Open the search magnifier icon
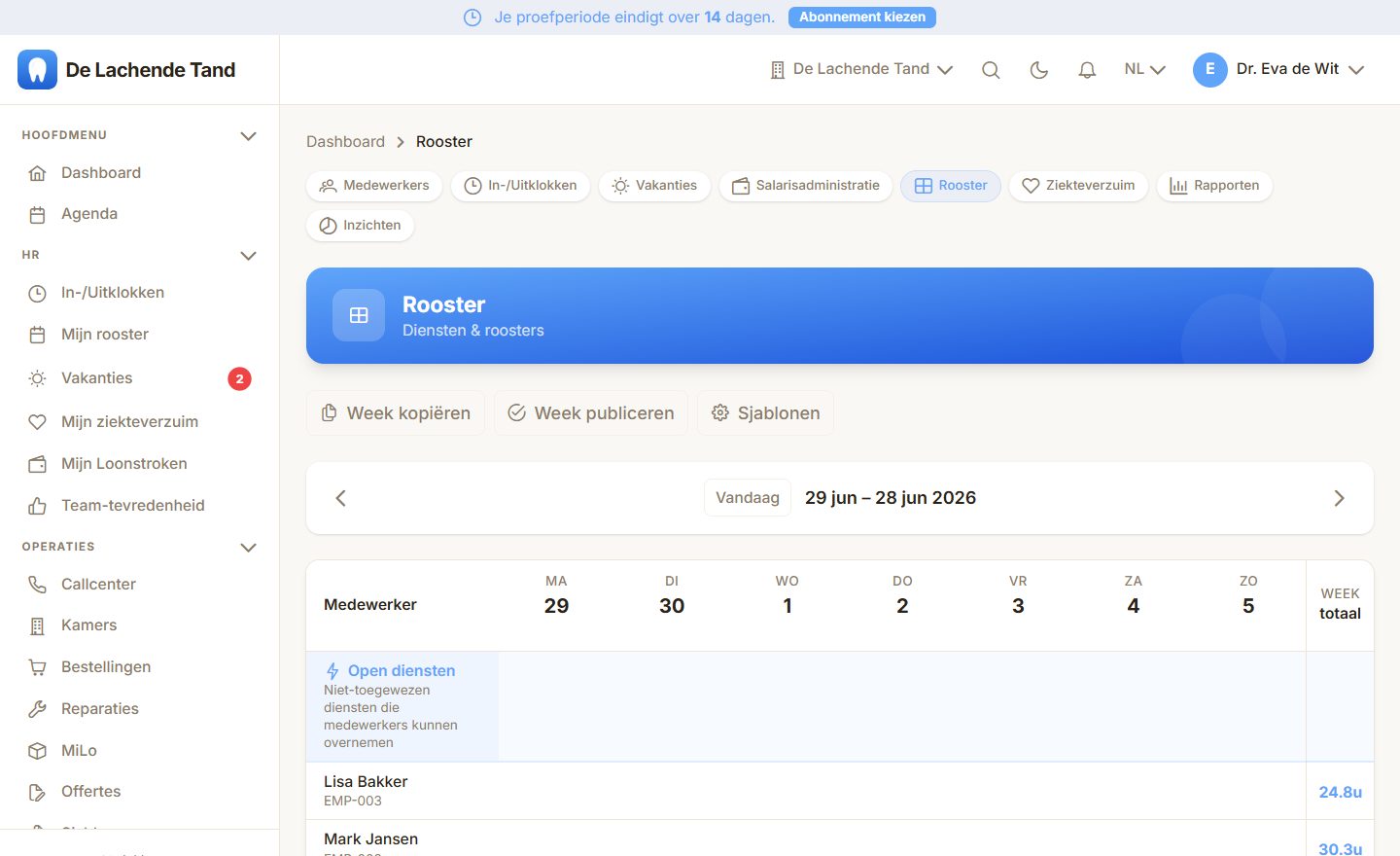 click(x=991, y=70)
